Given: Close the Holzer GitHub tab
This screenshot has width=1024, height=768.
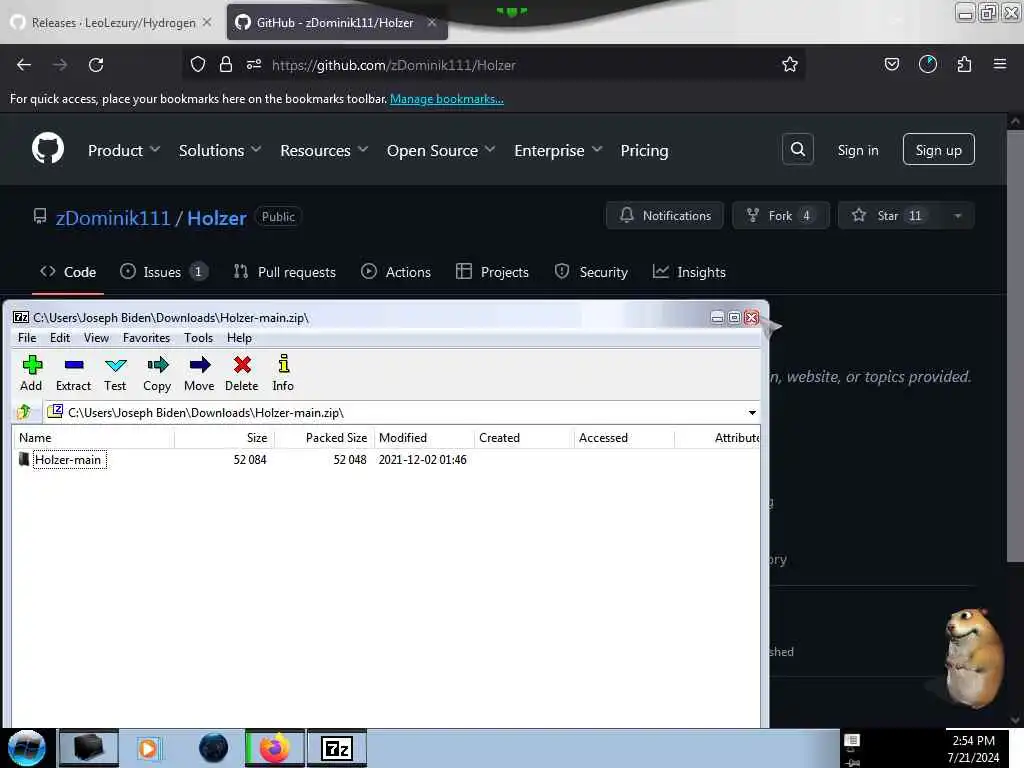Looking at the screenshot, I should 432,22.
